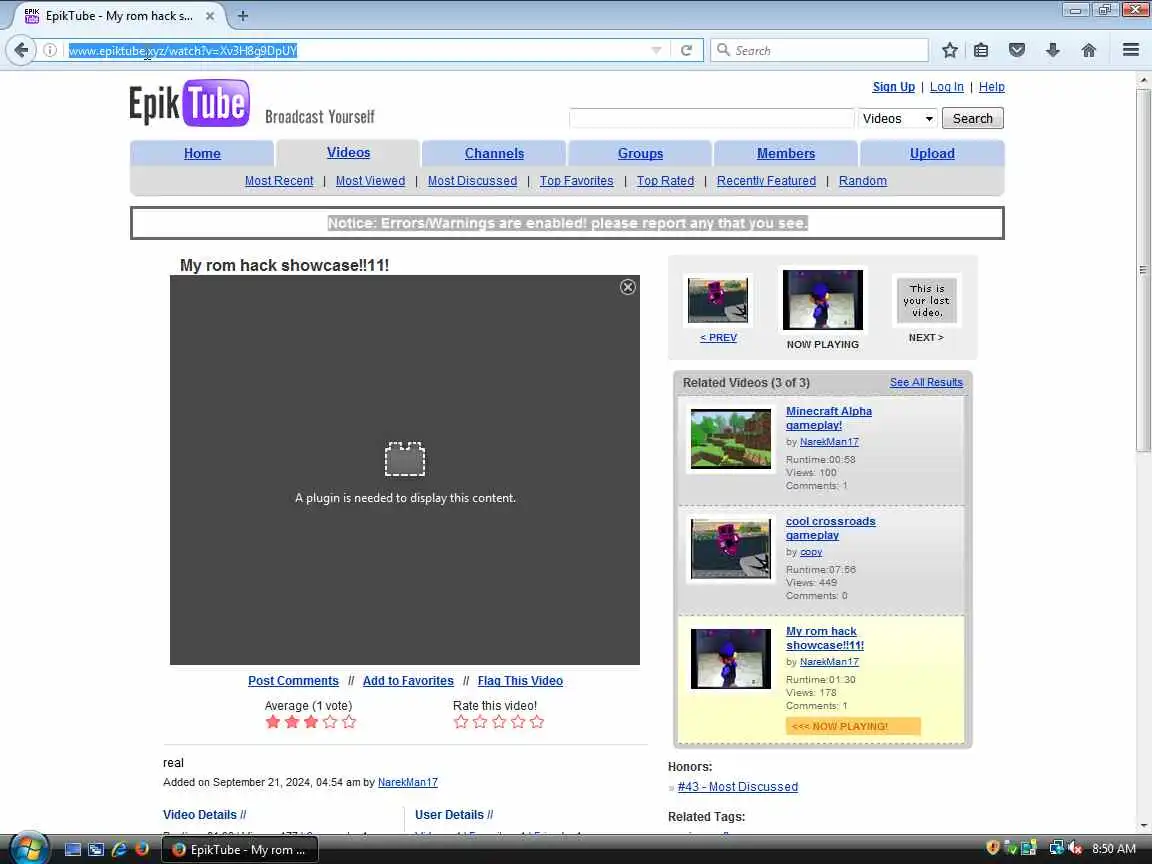1152x864 pixels.
Task: Click the Recently Featured submenu link
Action: coord(766,181)
